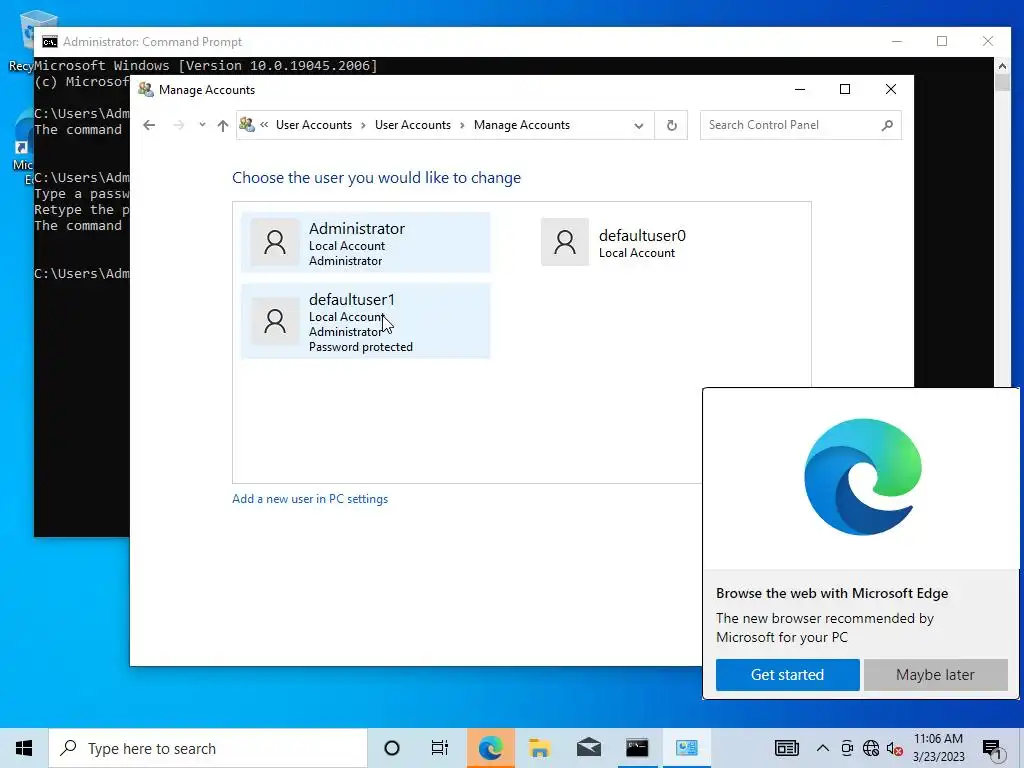The image size is (1024, 768).
Task: Select first User Accounts breadcrumb
Action: pyautogui.click(x=313, y=125)
